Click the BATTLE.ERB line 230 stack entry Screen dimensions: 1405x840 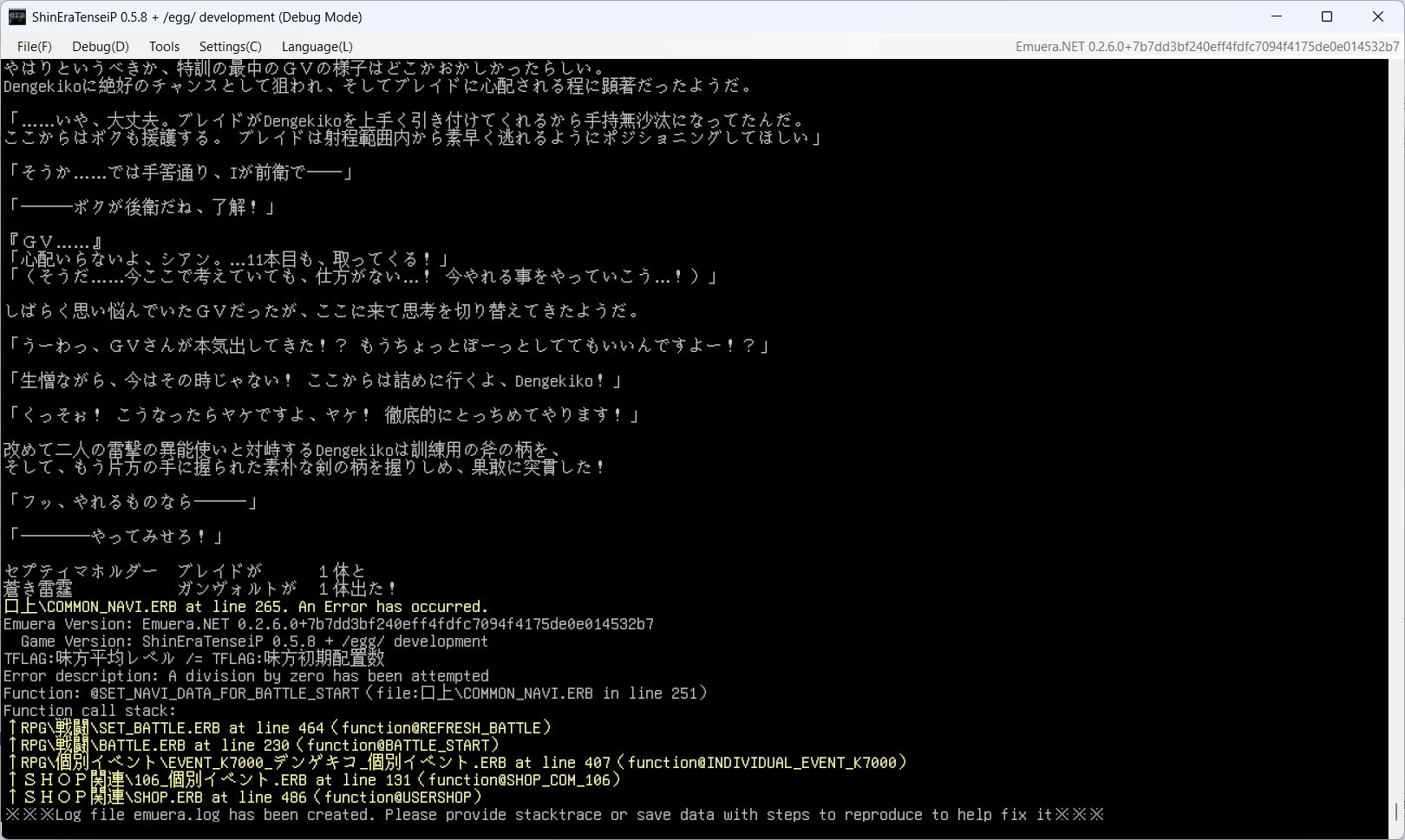(x=252, y=746)
